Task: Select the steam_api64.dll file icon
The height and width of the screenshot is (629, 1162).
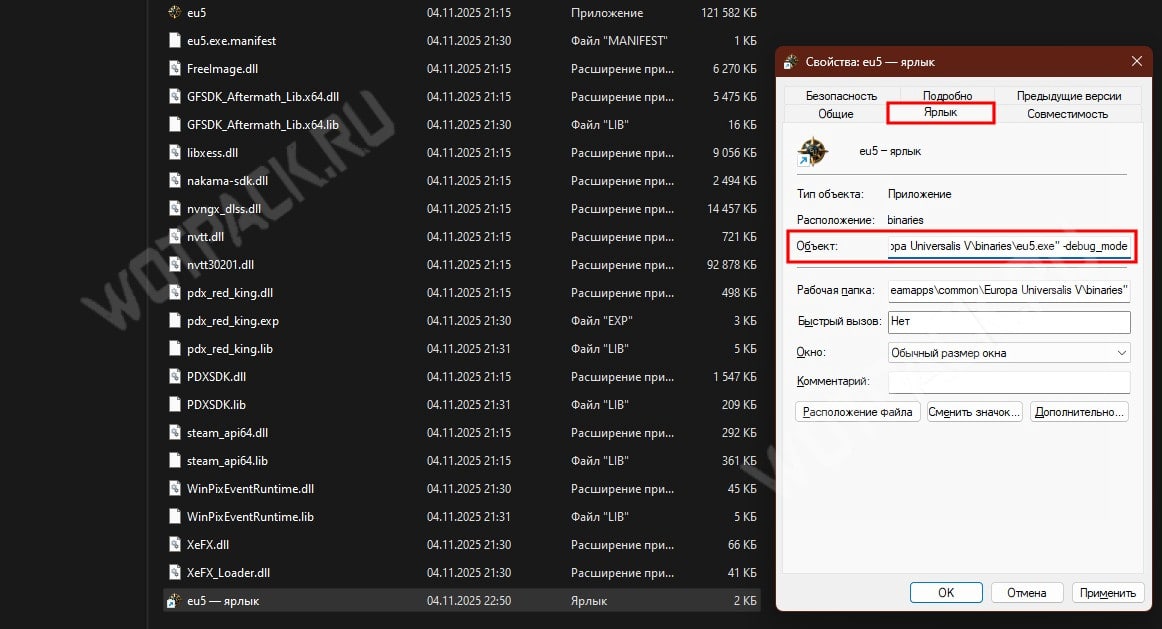Action: 174,433
